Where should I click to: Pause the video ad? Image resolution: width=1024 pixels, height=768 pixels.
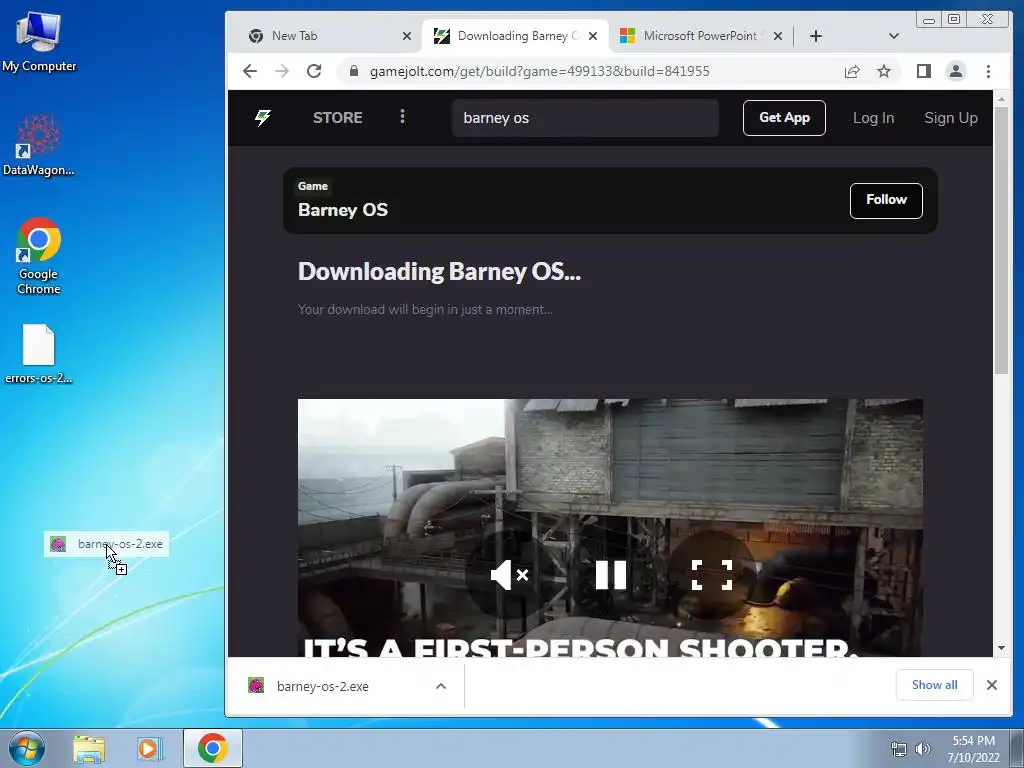click(x=611, y=575)
